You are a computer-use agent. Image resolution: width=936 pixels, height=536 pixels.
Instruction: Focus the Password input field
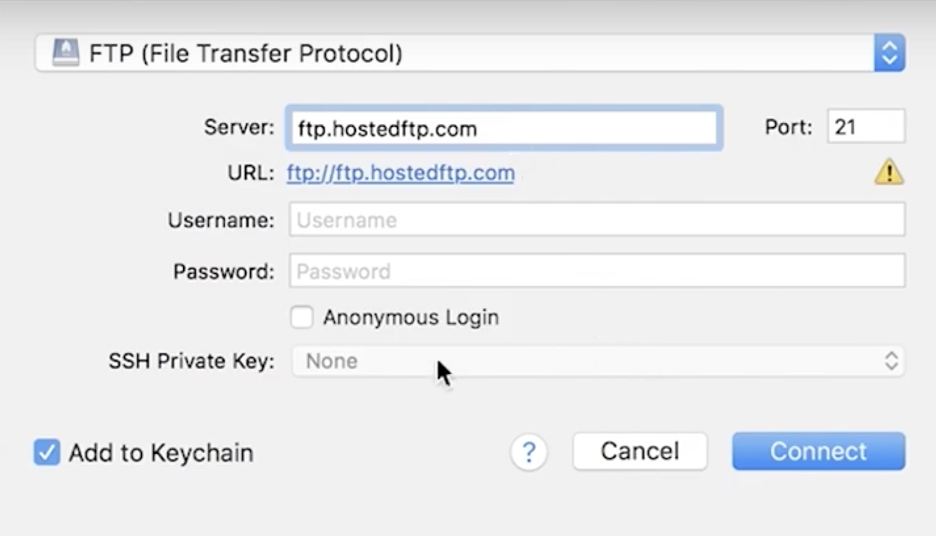pos(597,271)
